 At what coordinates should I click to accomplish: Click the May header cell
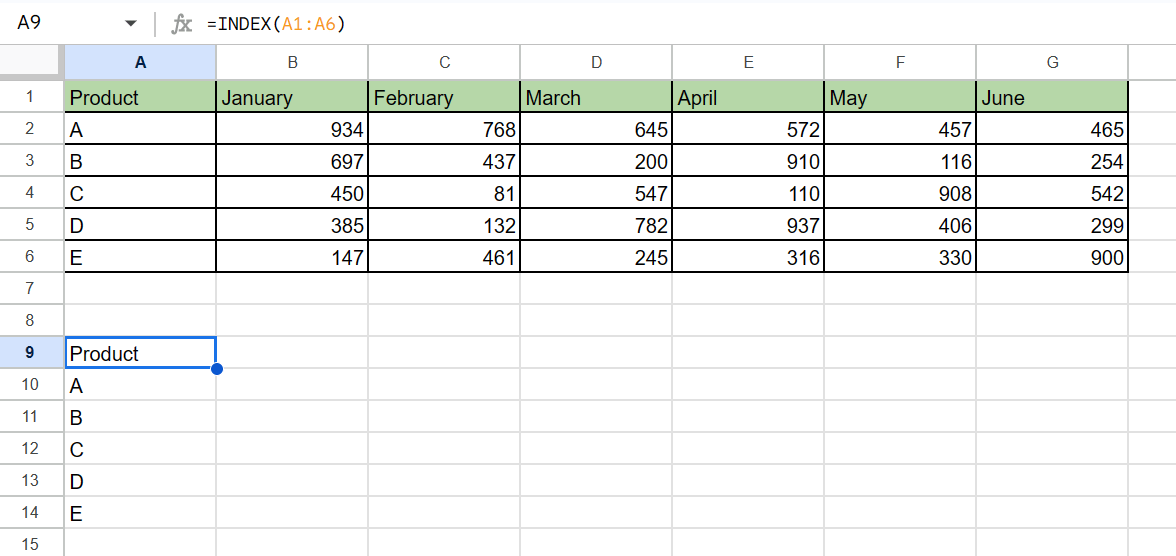click(x=900, y=98)
